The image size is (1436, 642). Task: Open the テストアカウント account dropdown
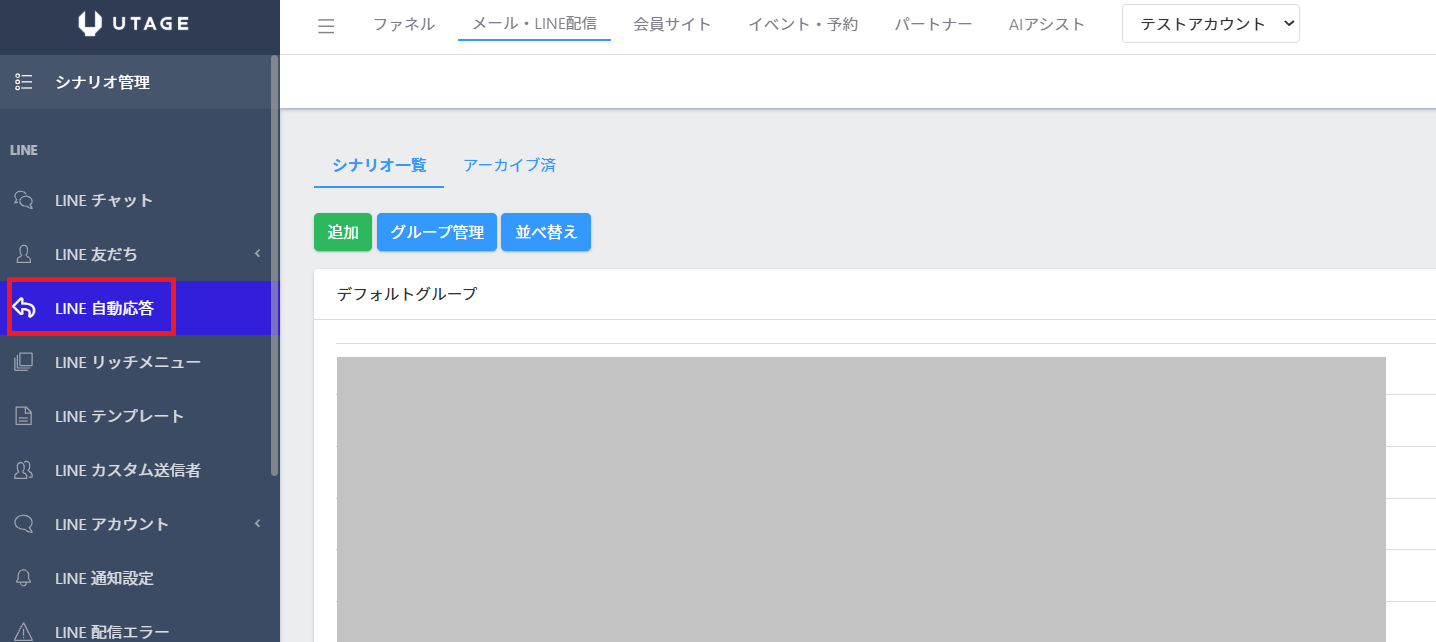[1210, 24]
